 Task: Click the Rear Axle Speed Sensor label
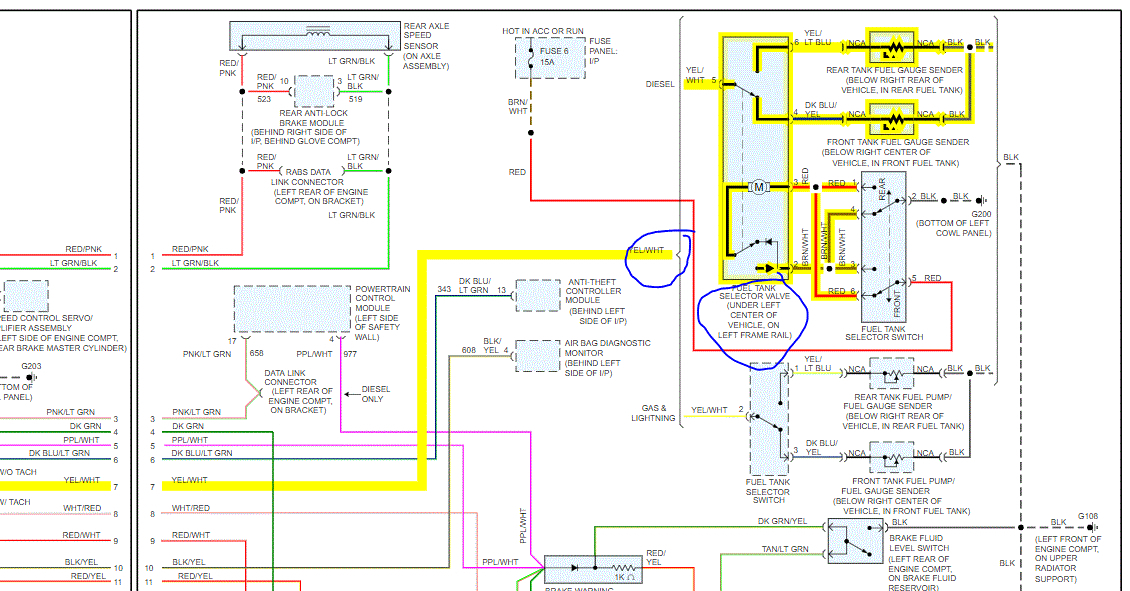click(x=426, y=46)
